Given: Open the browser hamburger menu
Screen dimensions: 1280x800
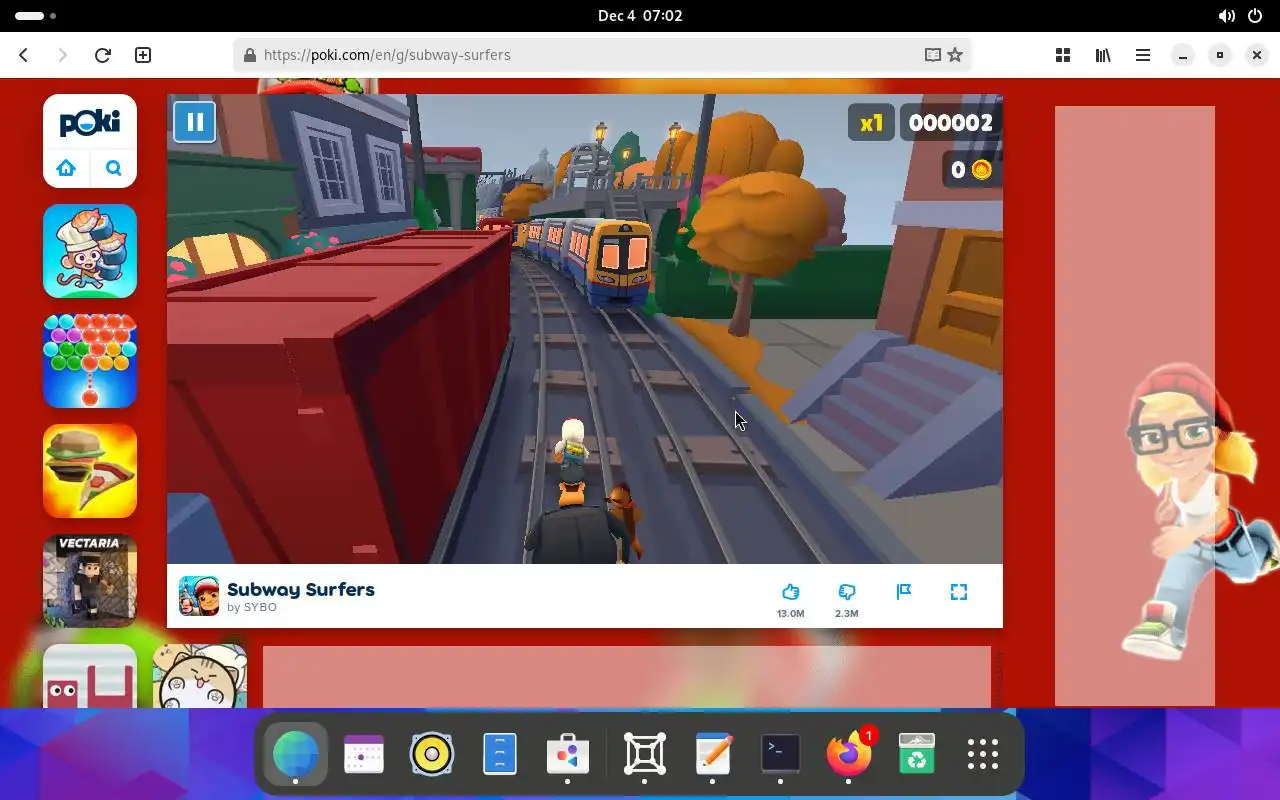Looking at the screenshot, I should pyautogui.click(x=1143, y=55).
